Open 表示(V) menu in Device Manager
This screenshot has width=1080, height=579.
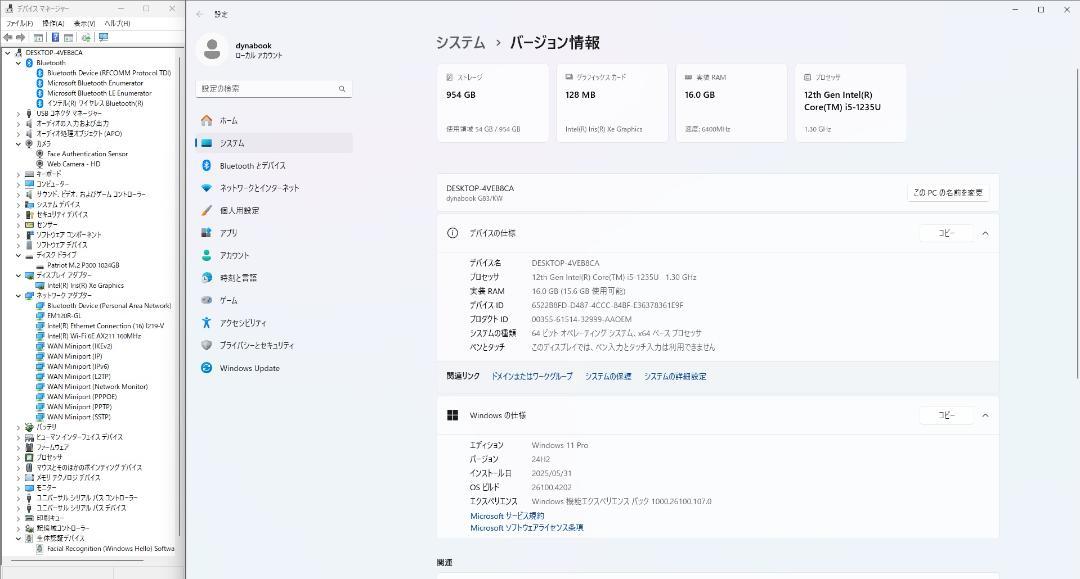tap(84, 23)
